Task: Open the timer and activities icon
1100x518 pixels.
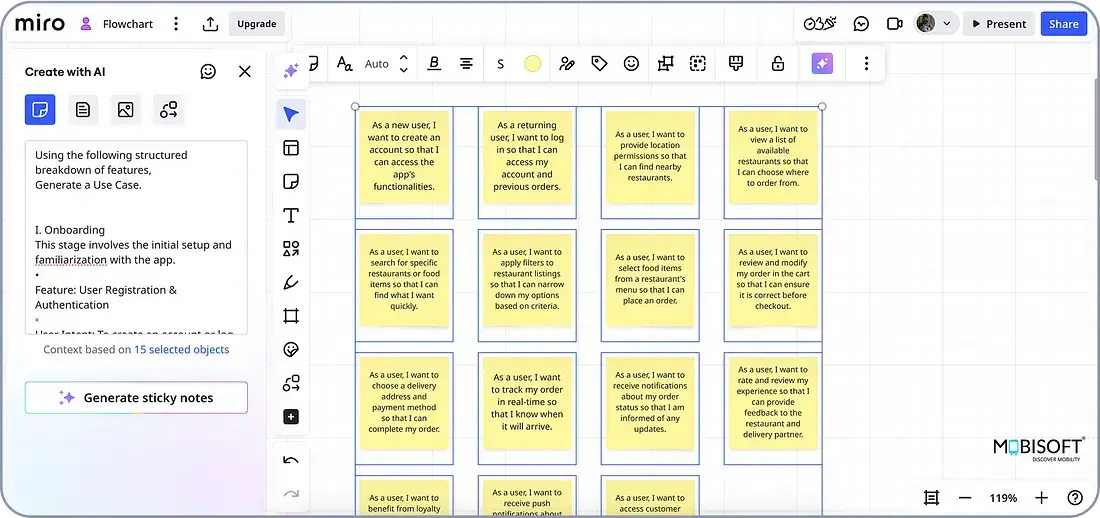Action: pos(820,24)
